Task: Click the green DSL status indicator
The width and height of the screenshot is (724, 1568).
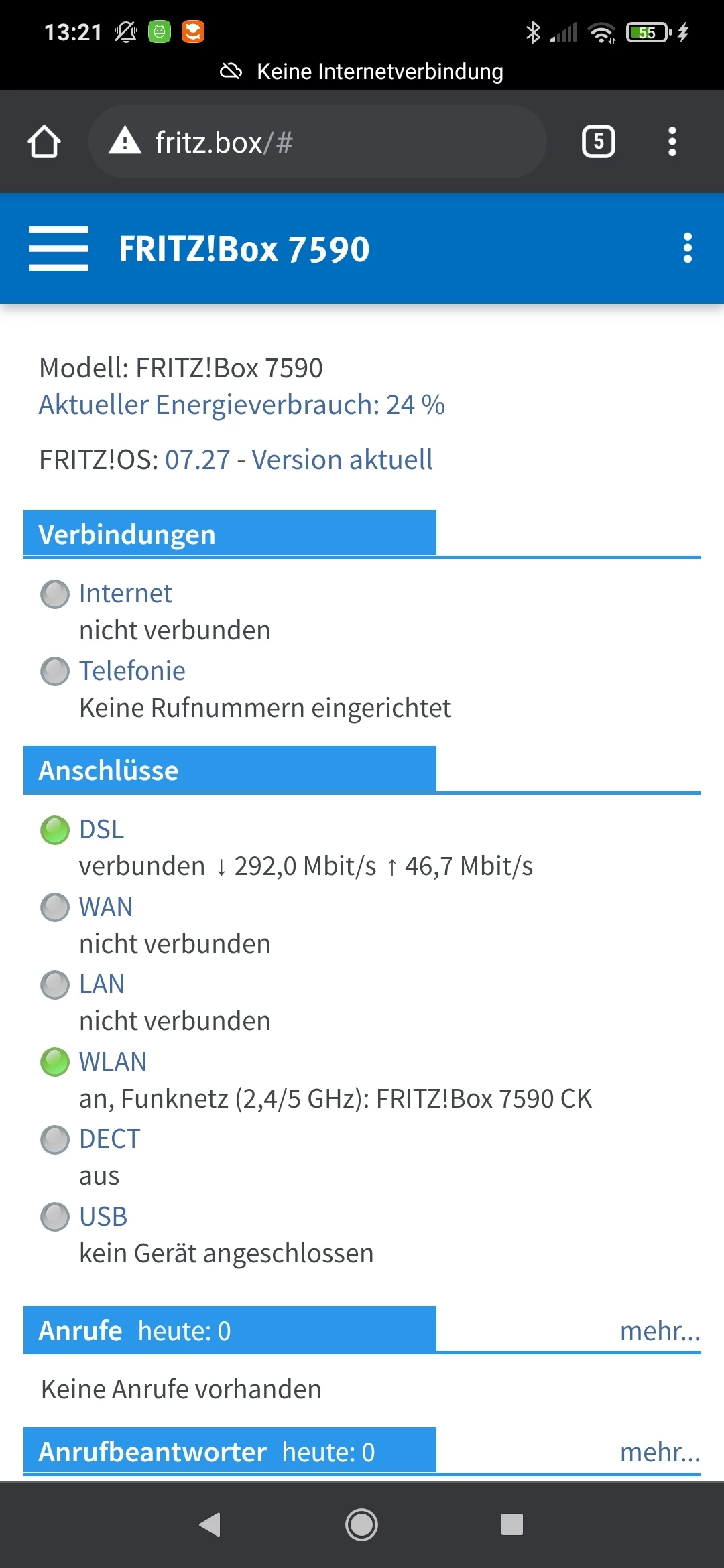Action: (x=55, y=830)
